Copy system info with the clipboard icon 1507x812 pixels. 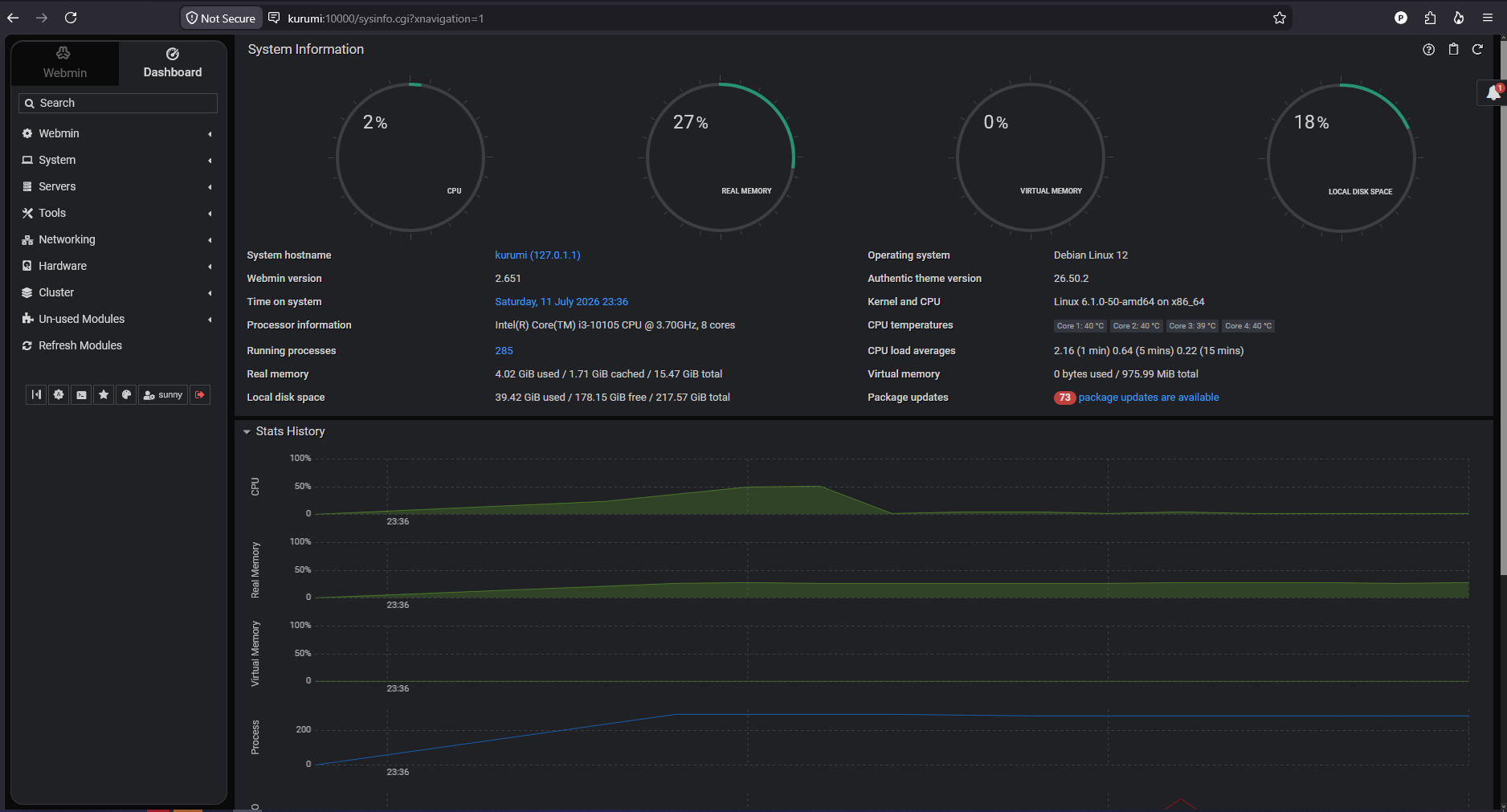[1453, 50]
